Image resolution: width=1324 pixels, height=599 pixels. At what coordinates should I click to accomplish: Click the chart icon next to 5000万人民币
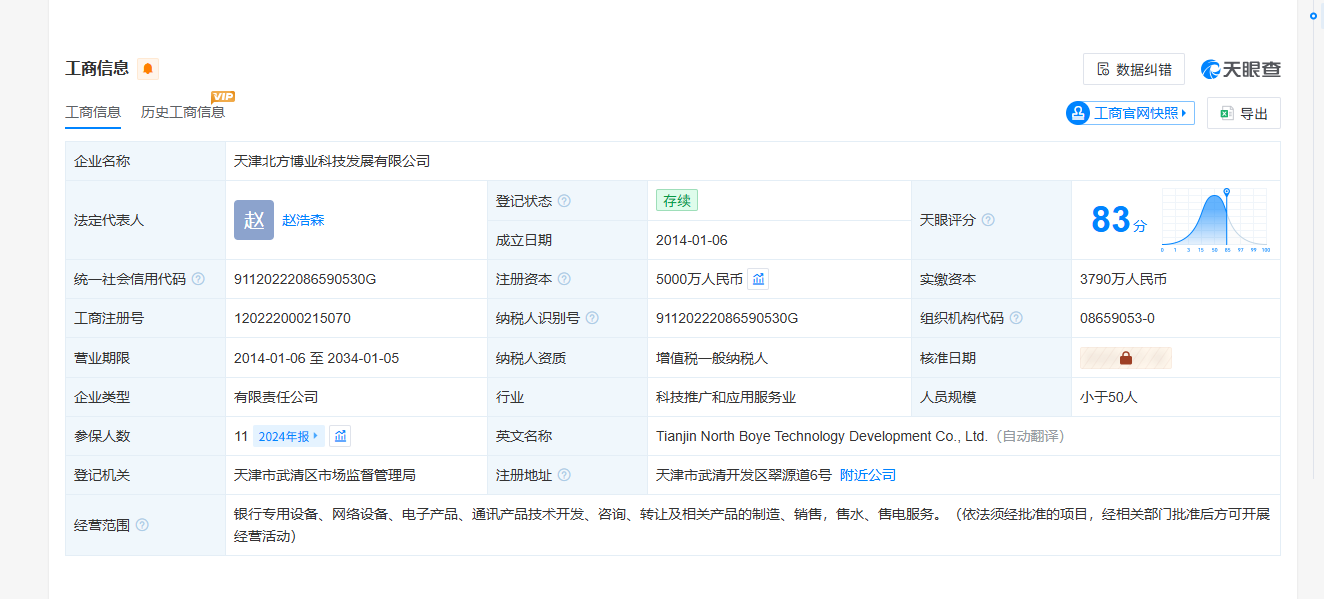pyautogui.click(x=758, y=279)
